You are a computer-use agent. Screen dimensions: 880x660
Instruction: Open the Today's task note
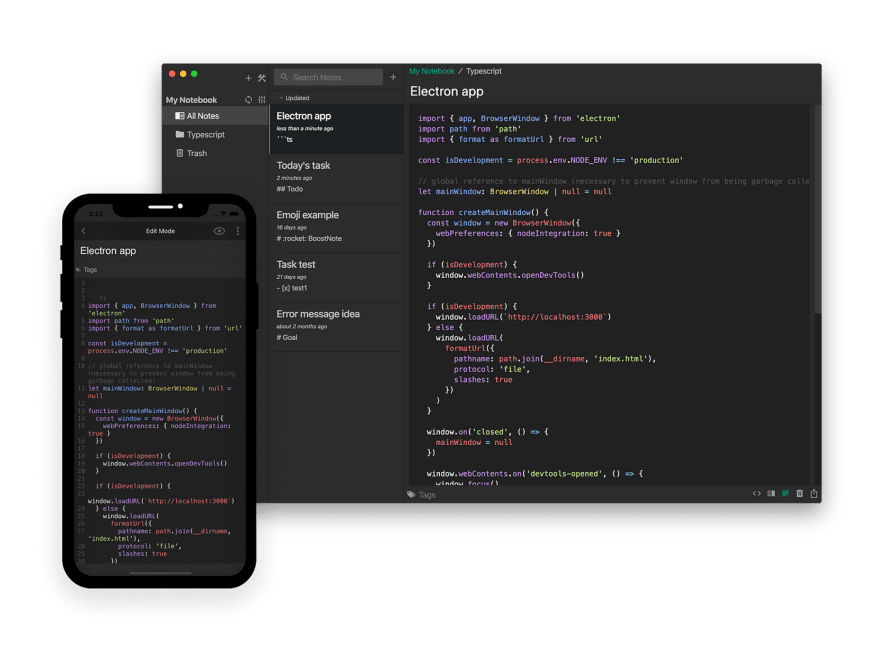336,178
